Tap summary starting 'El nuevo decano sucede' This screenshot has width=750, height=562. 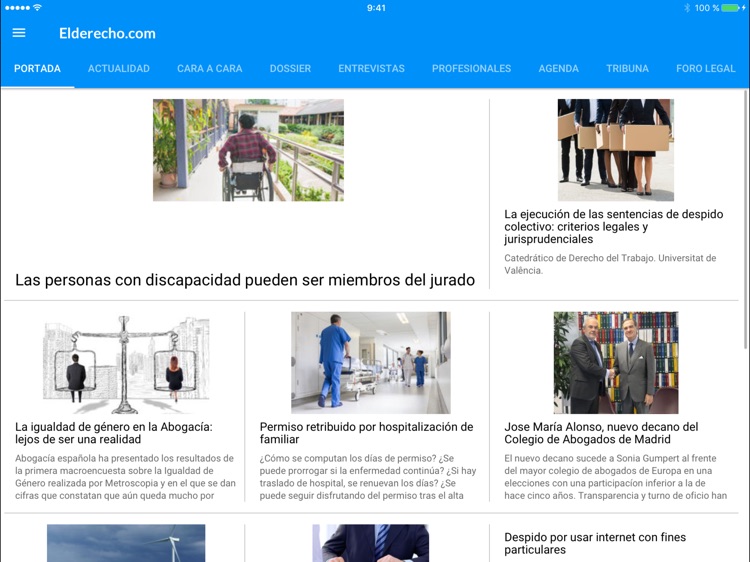pos(616,477)
